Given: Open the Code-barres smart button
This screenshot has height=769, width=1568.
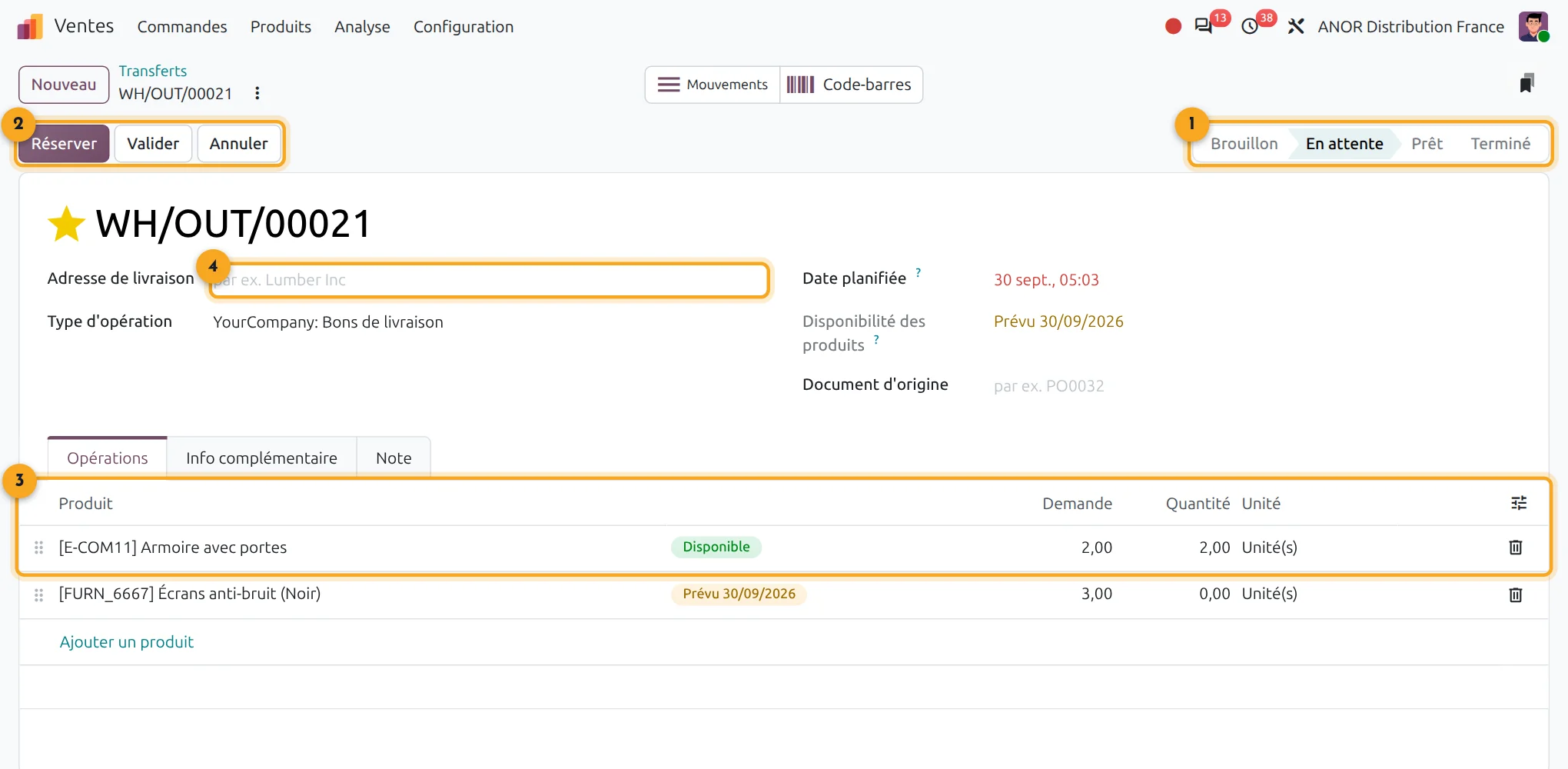Looking at the screenshot, I should 851,85.
